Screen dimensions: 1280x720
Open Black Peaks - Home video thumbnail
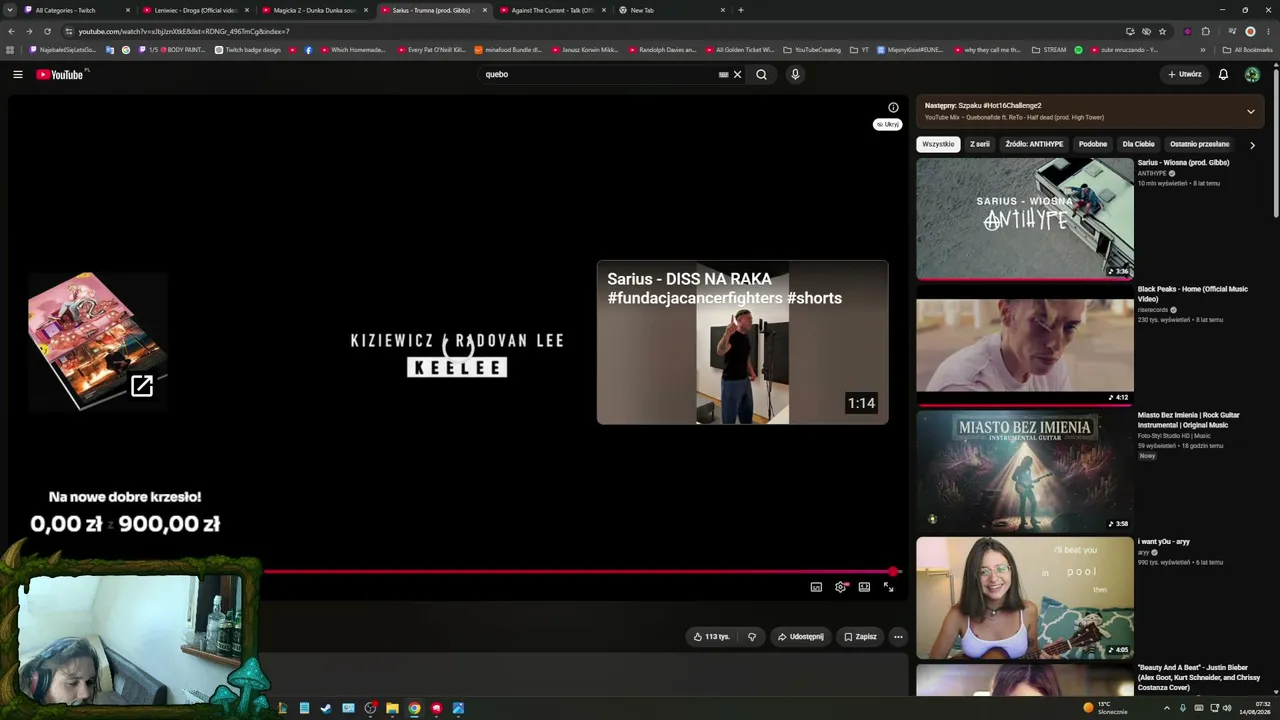point(1025,345)
